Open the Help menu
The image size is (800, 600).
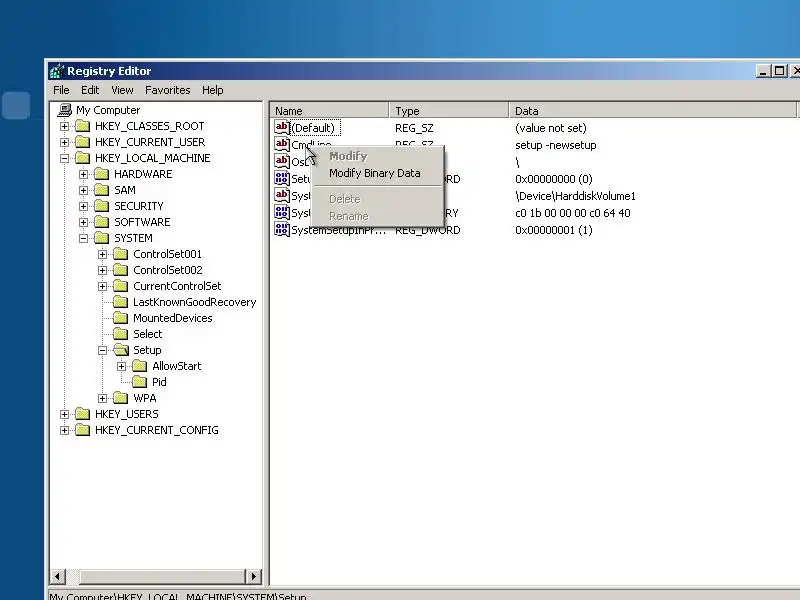pyautogui.click(x=212, y=90)
